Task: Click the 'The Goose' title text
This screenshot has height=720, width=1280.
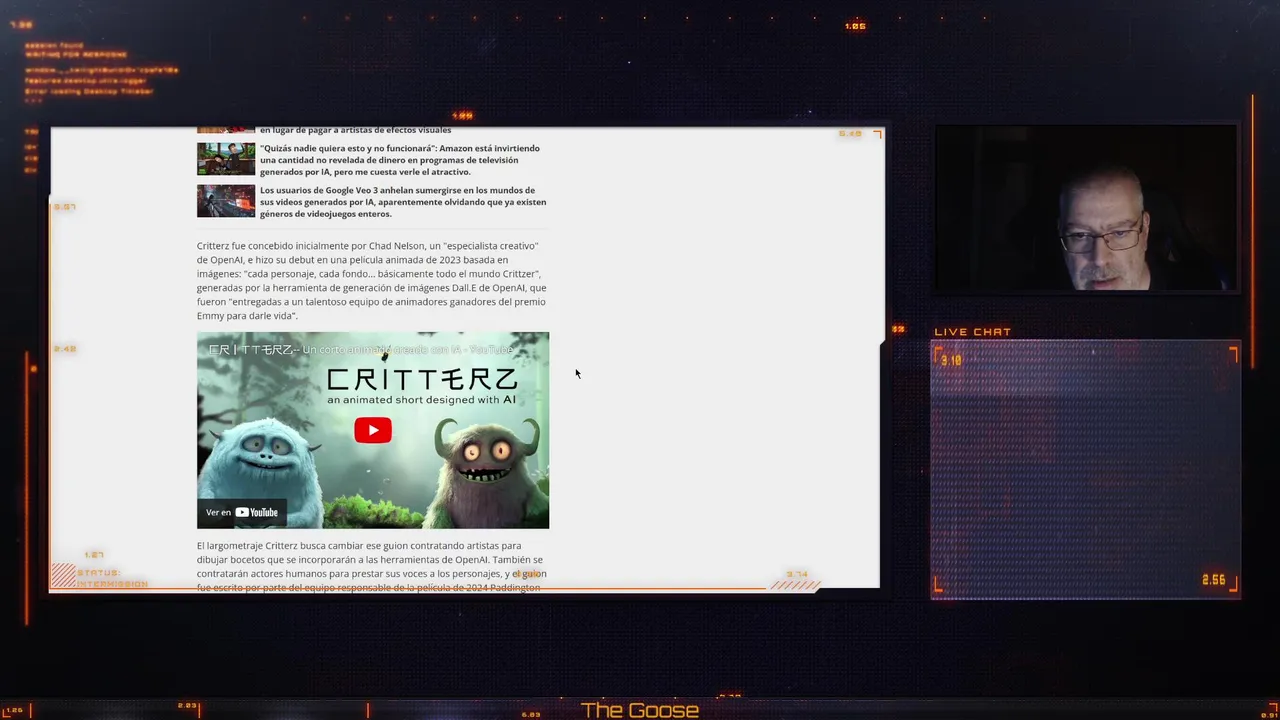Action: 640,710
